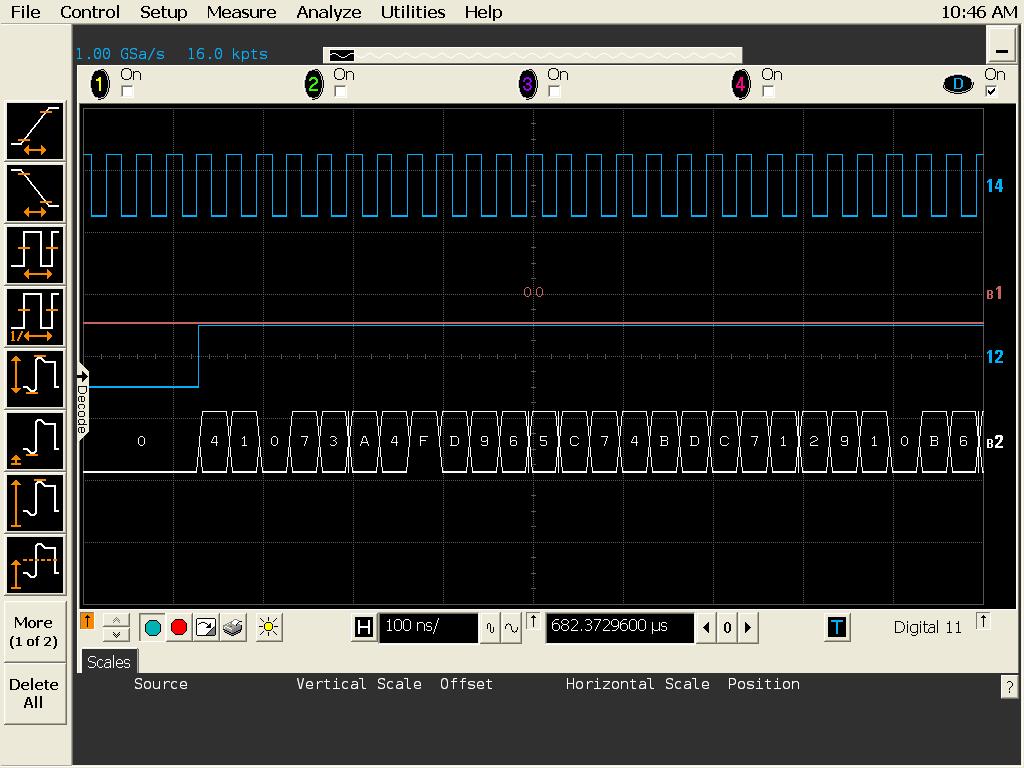Image resolution: width=1024 pixels, height=768 pixels.
Task: Click the printer icon in bottom toolbar
Action: coord(233,627)
